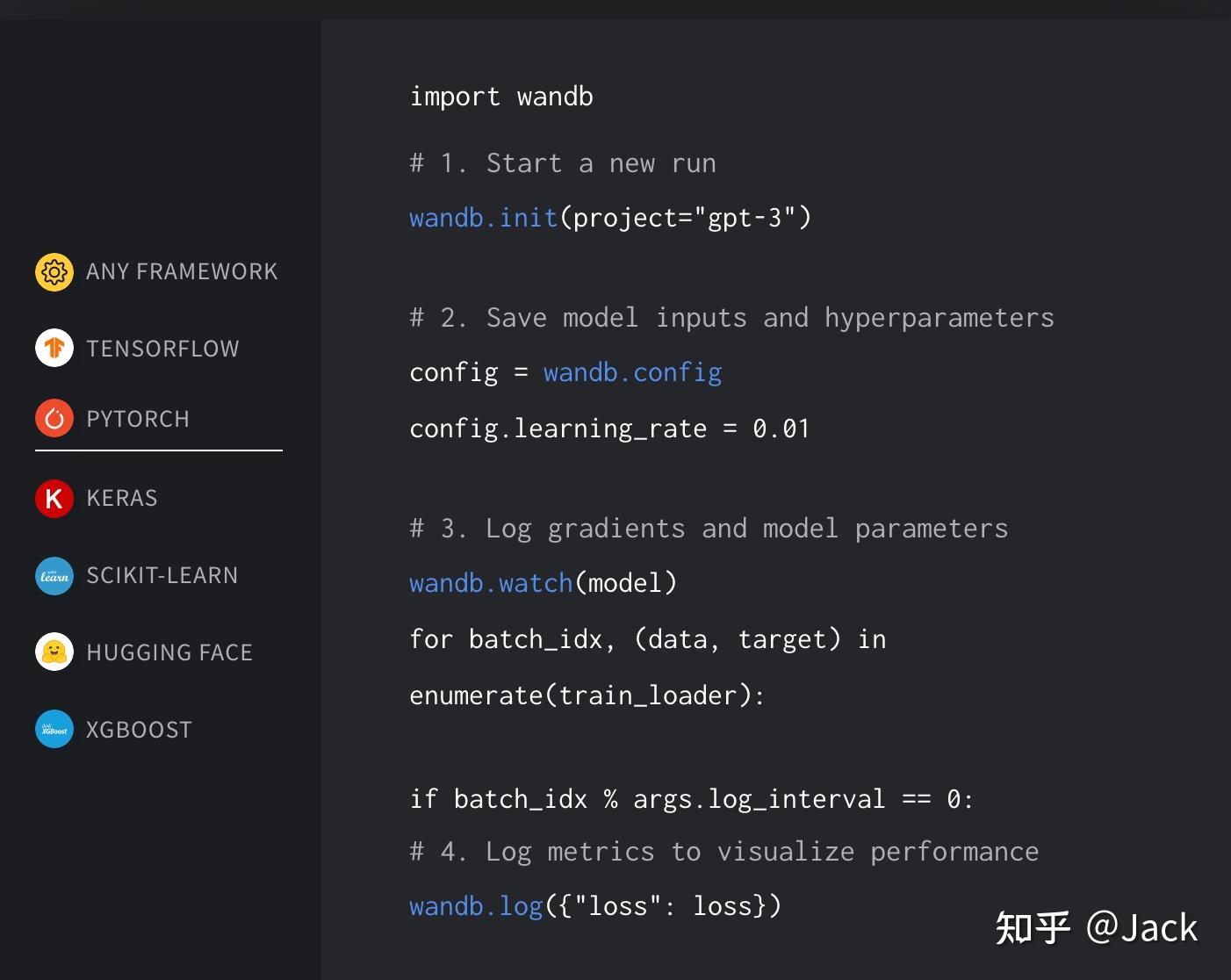Image resolution: width=1231 pixels, height=980 pixels.
Task: Follow the wandb.config link
Action: click(x=632, y=372)
